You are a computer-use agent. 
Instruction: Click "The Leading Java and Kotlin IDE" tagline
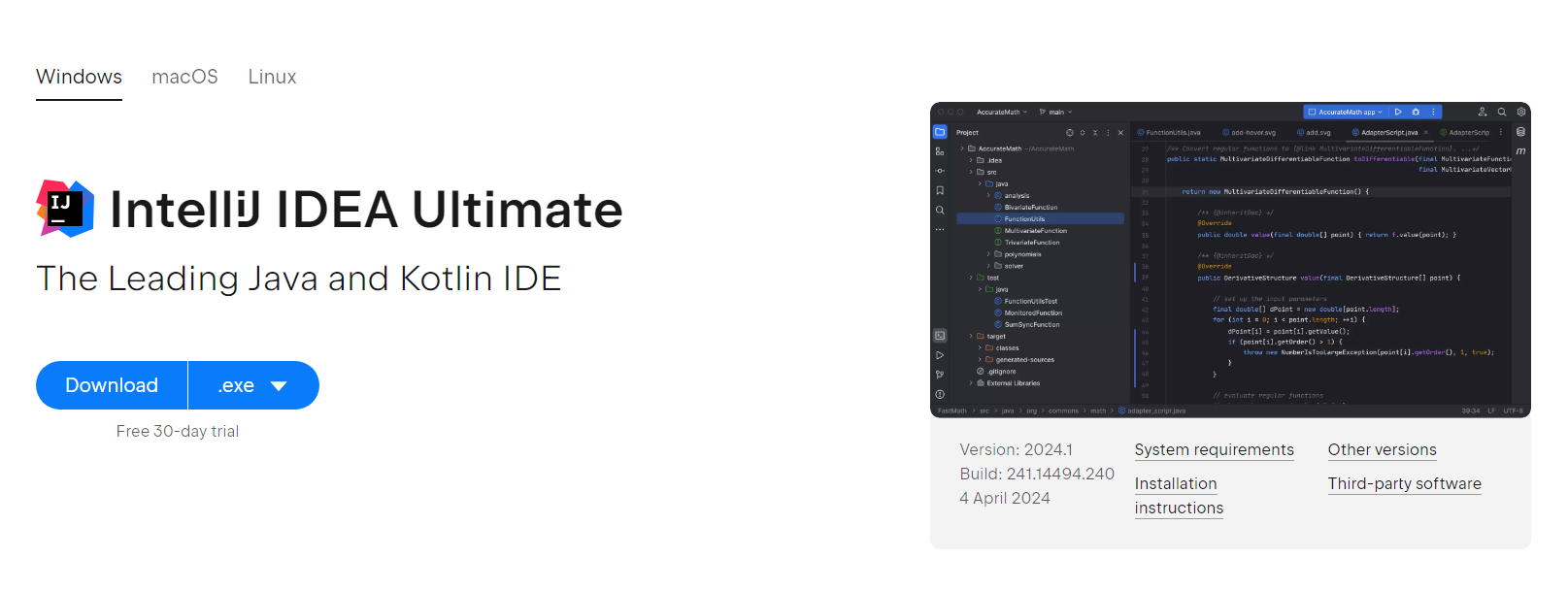point(299,279)
